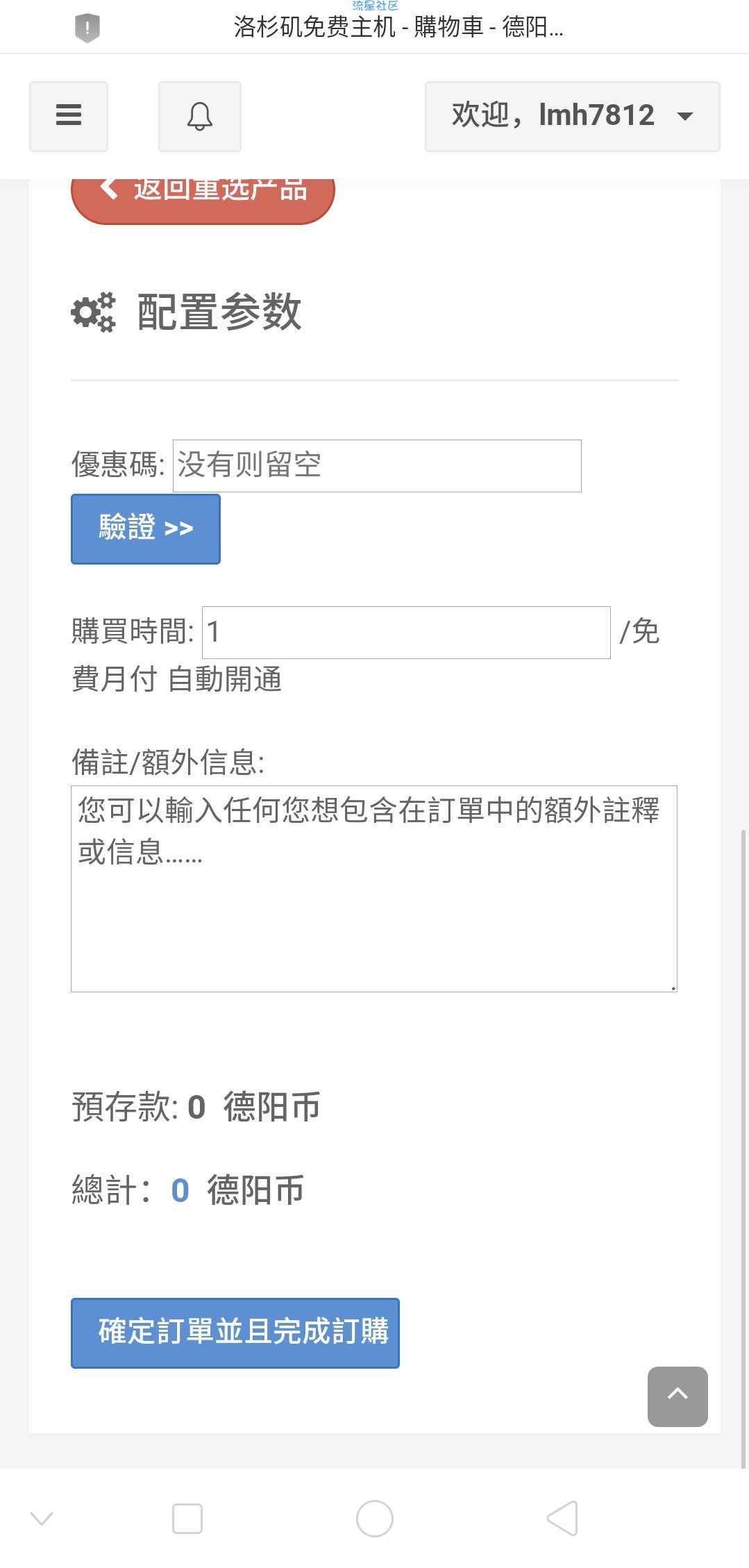The image size is (749, 1568).
Task: Grab the textarea resize handle corner
Action: click(672, 987)
